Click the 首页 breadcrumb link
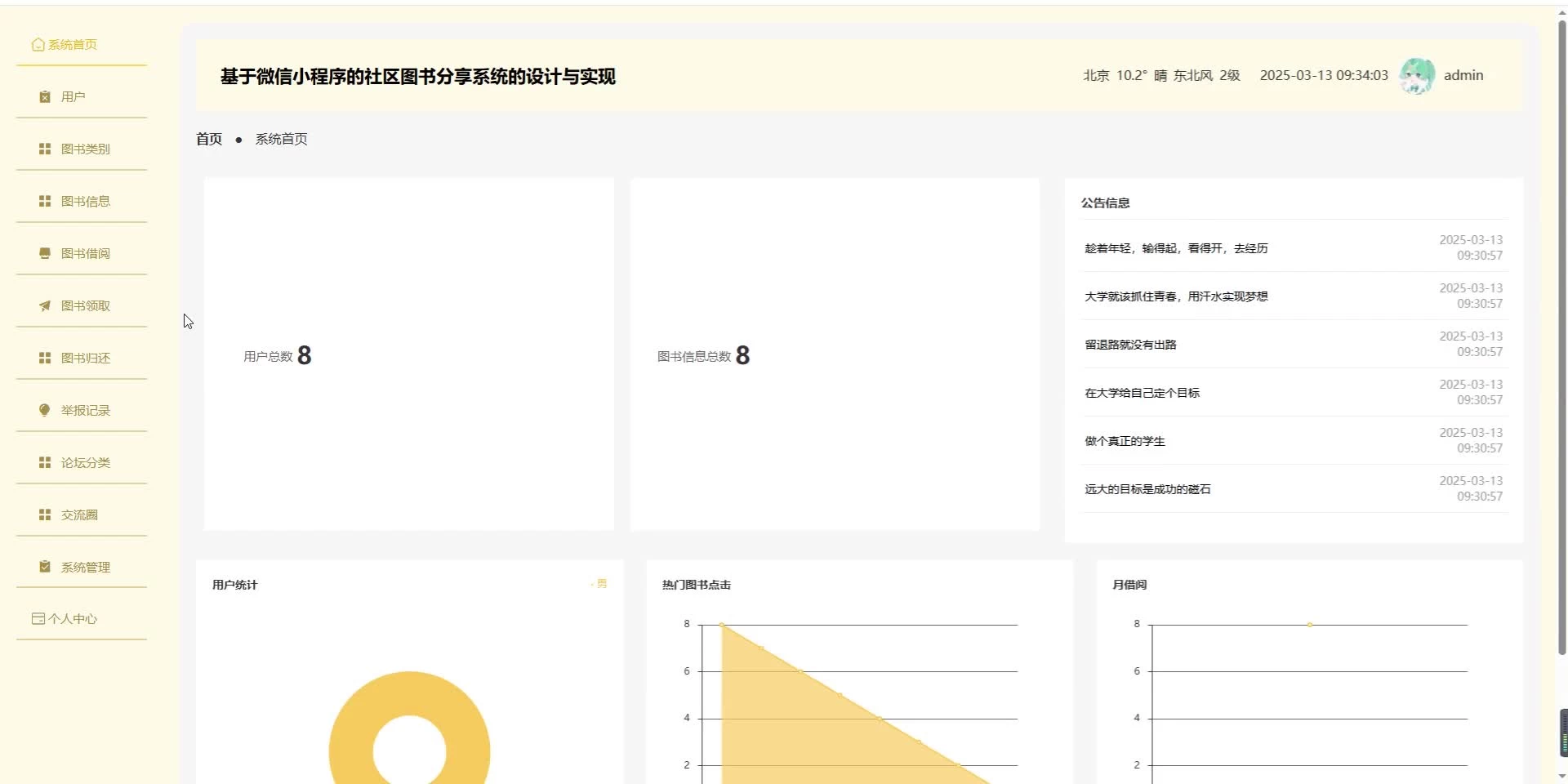The image size is (1568, 784). [x=209, y=139]
